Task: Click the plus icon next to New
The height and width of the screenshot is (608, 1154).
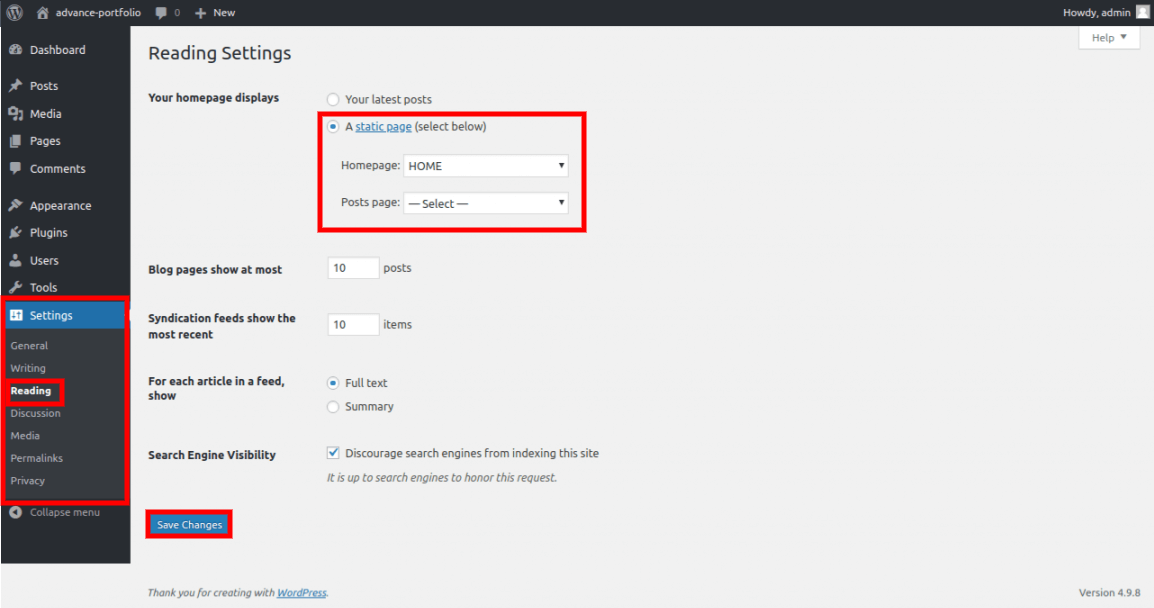Action: pyautogui.click(x=200, y=13)
